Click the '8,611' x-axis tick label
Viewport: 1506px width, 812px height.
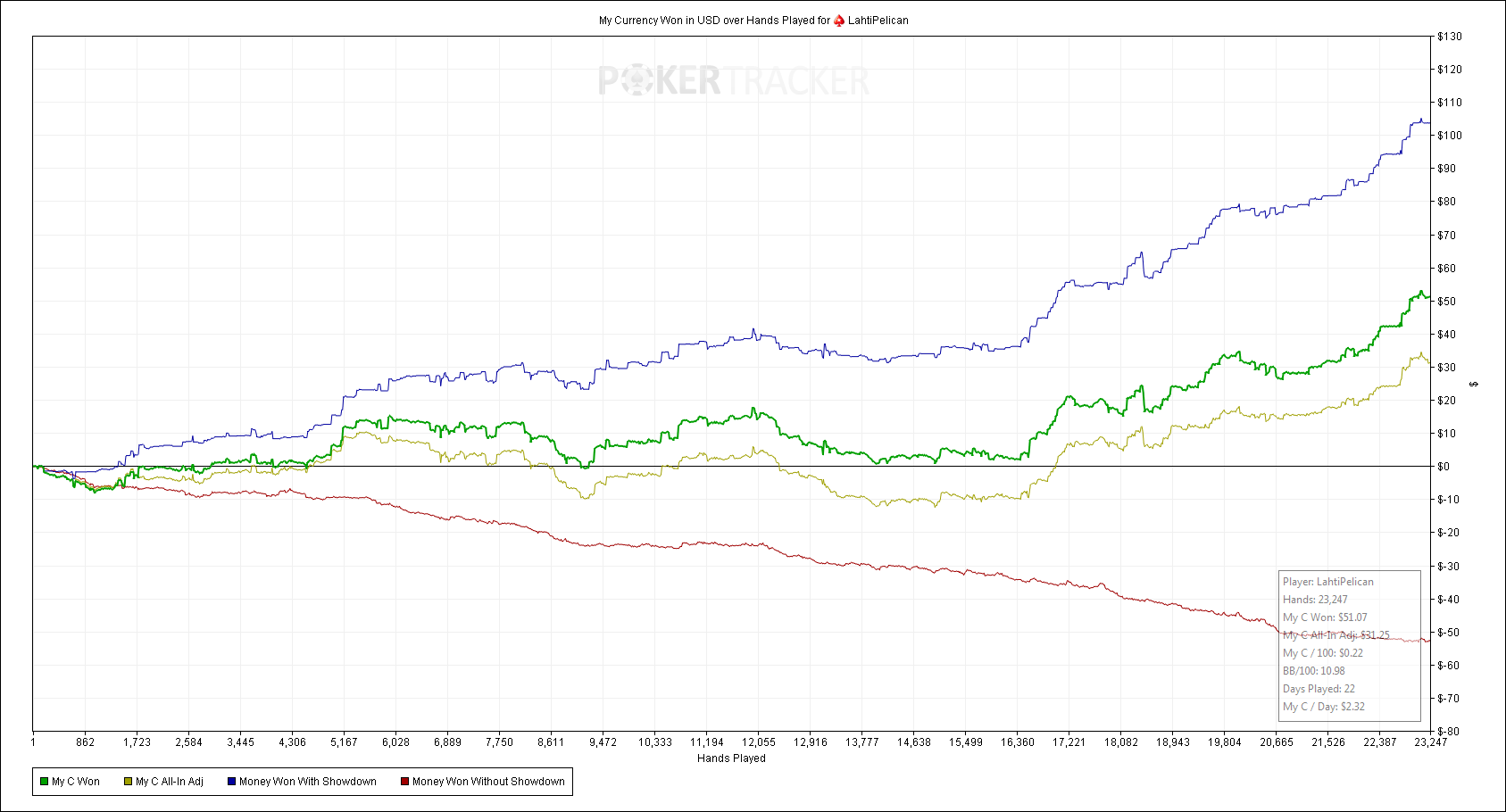coord(551,742)
